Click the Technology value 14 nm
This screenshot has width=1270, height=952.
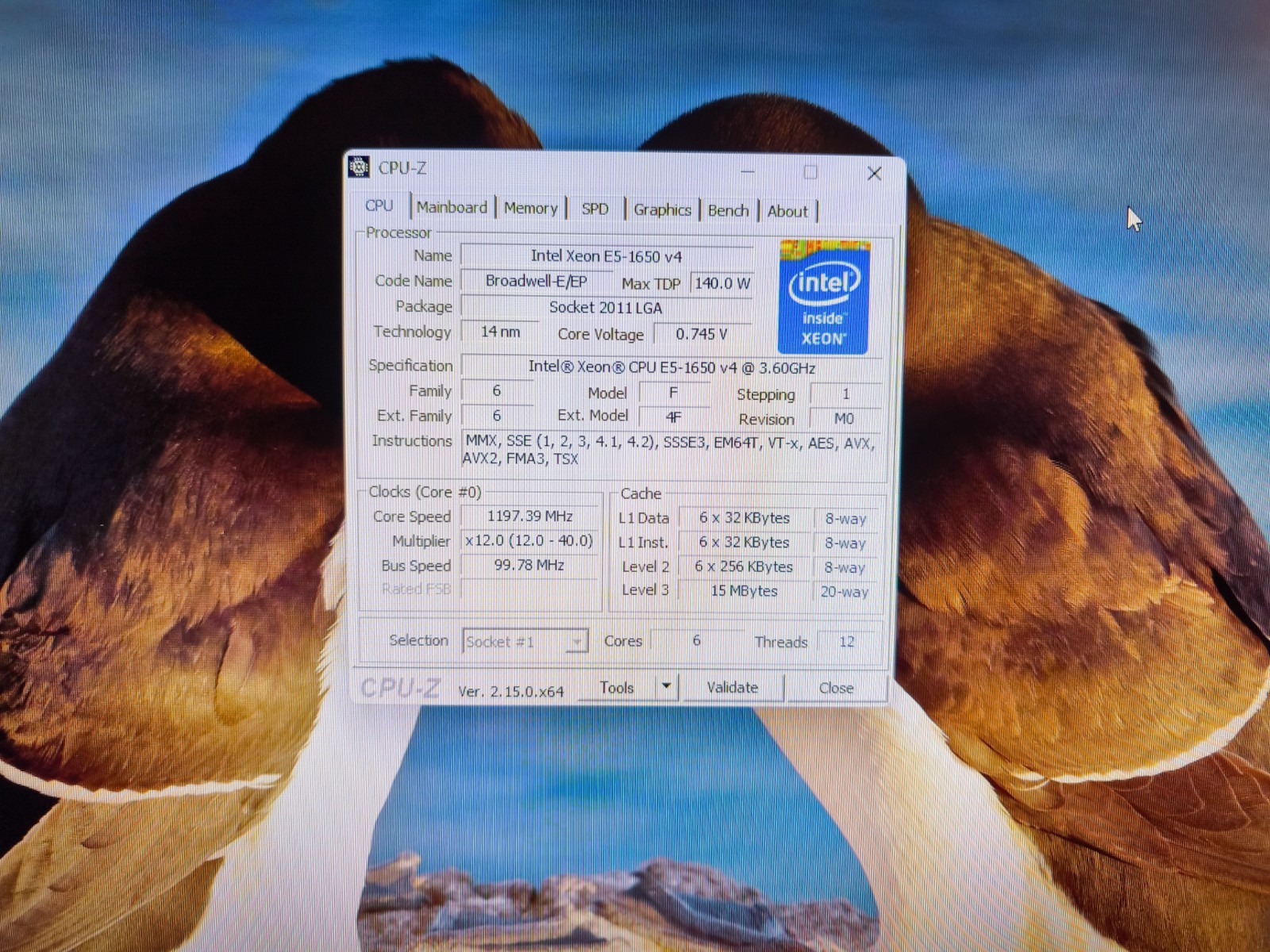pyautogui.click(x=500, y=332)
